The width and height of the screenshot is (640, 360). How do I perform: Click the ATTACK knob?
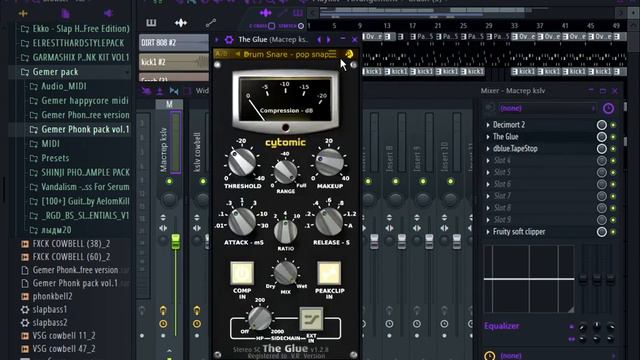click(x=242, y=221)
